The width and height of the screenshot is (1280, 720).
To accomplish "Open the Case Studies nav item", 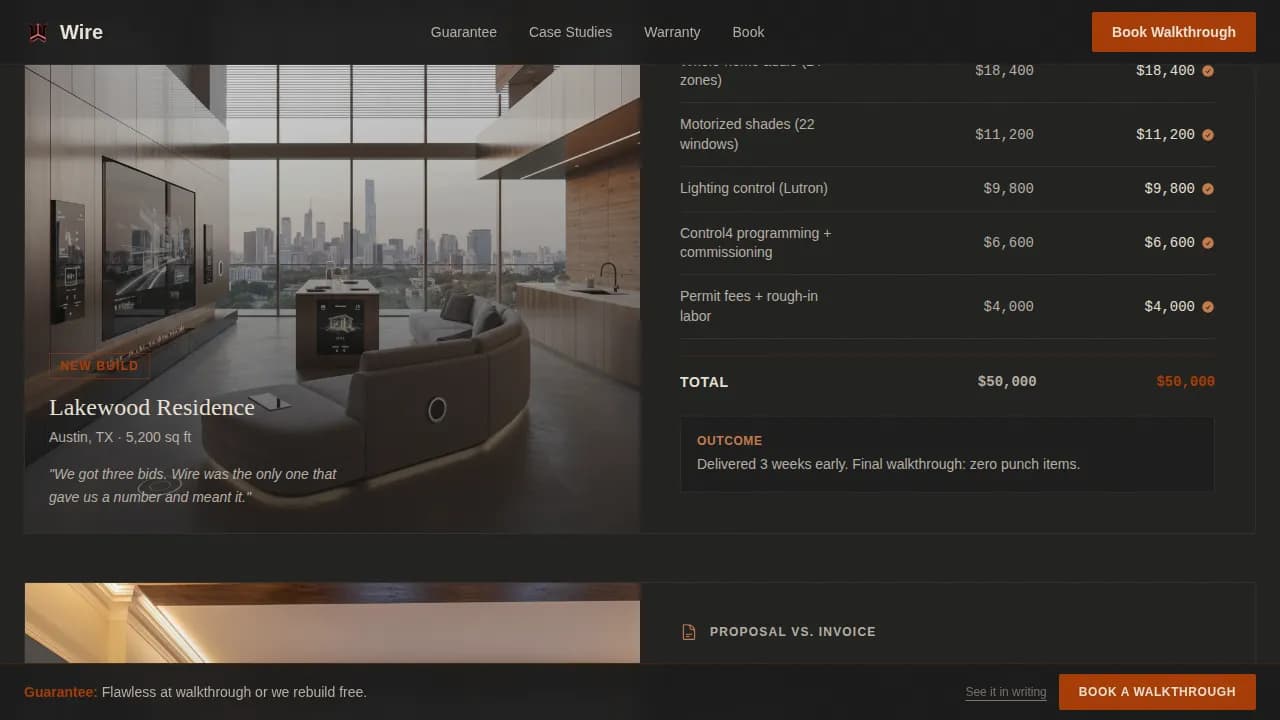I will pyautogui.click(x=570, y=32).
